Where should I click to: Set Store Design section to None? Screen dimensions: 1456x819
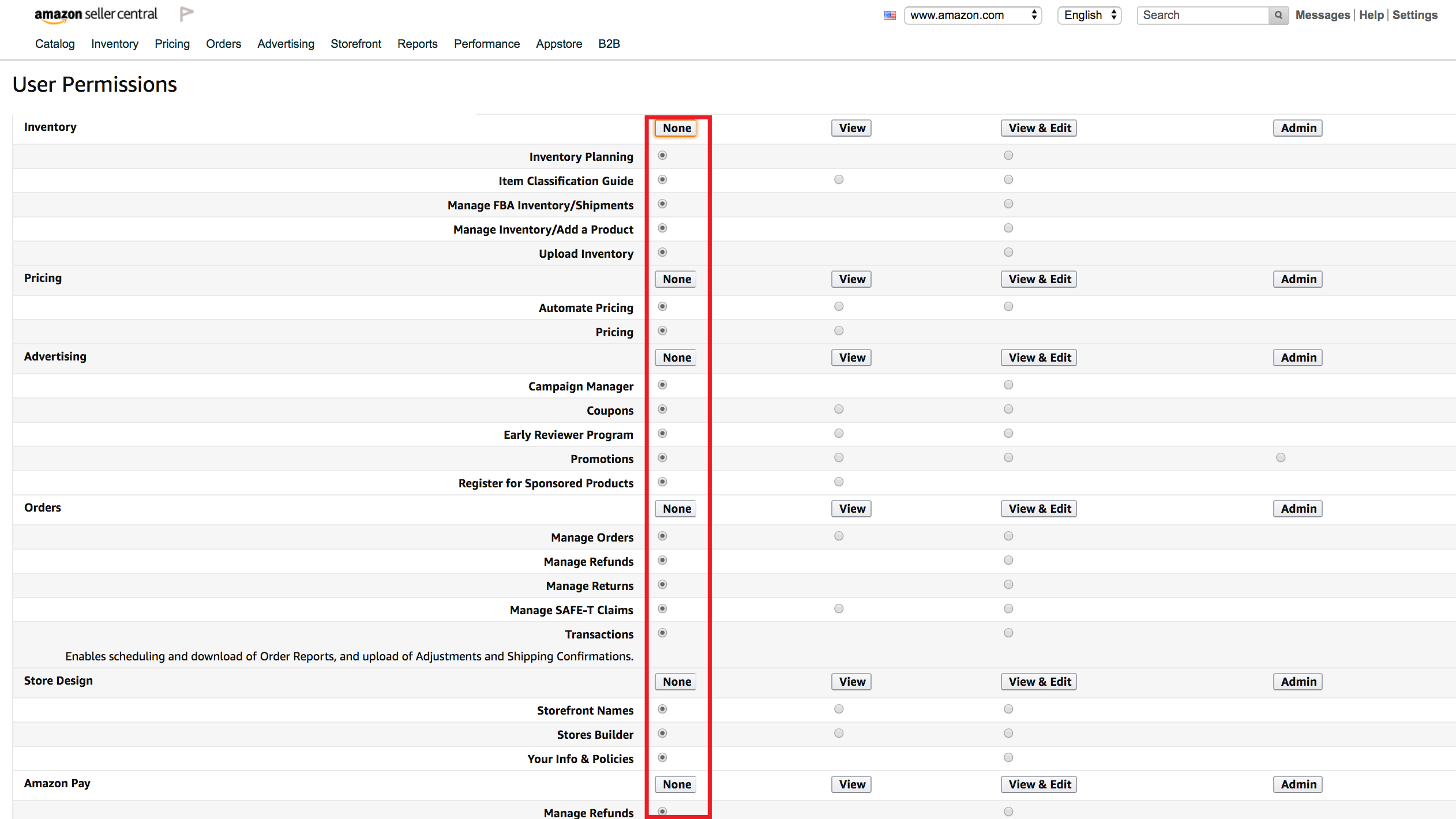tap(676, 682)
